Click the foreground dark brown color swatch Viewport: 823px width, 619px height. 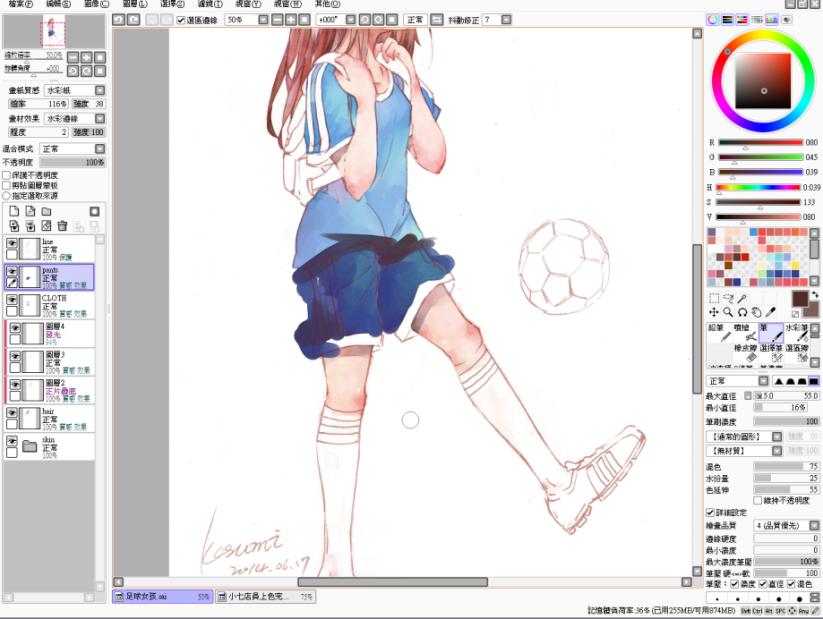(x=799, y=298)
